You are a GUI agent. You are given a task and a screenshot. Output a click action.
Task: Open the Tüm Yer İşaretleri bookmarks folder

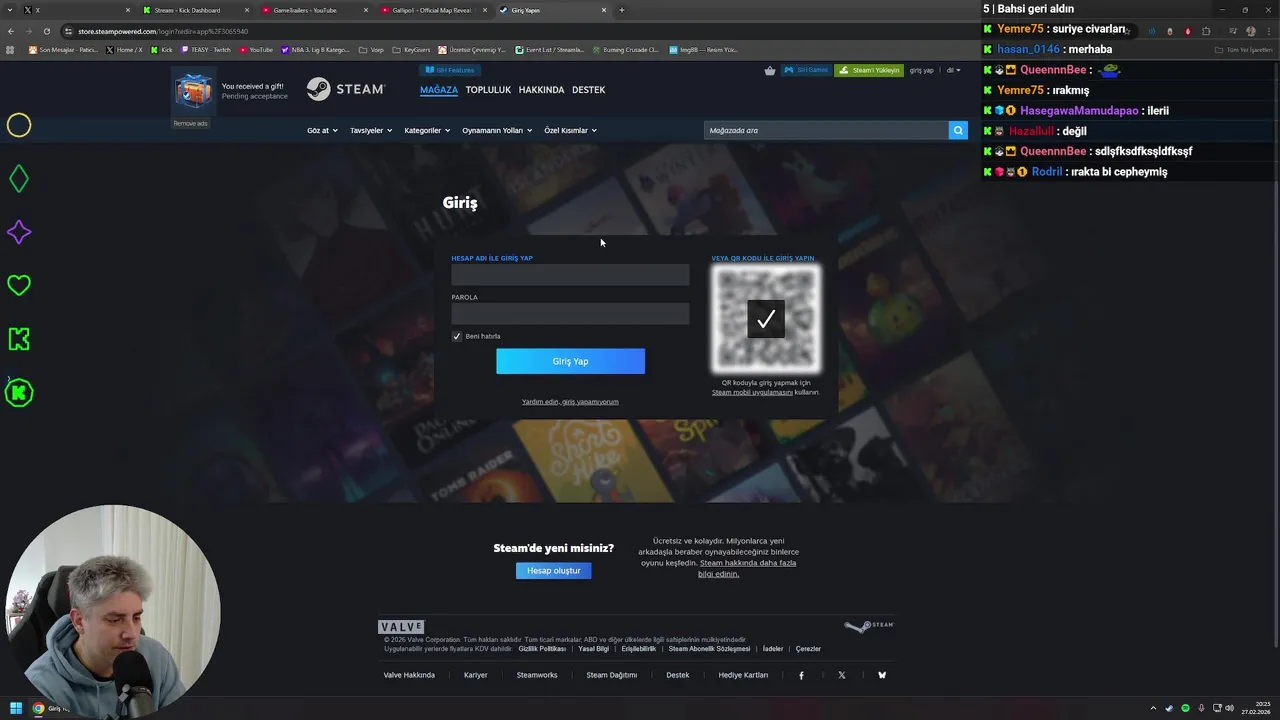1243,49
